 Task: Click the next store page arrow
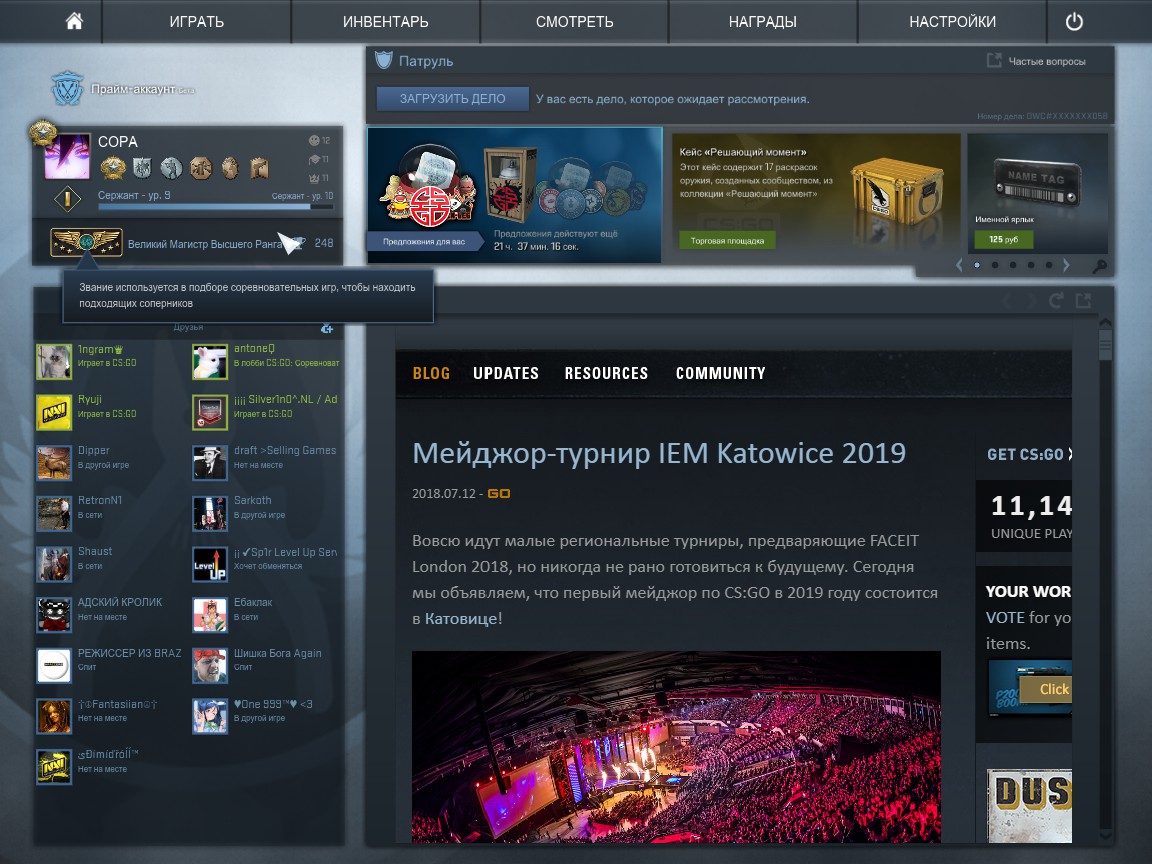(x=1066, y=265)
